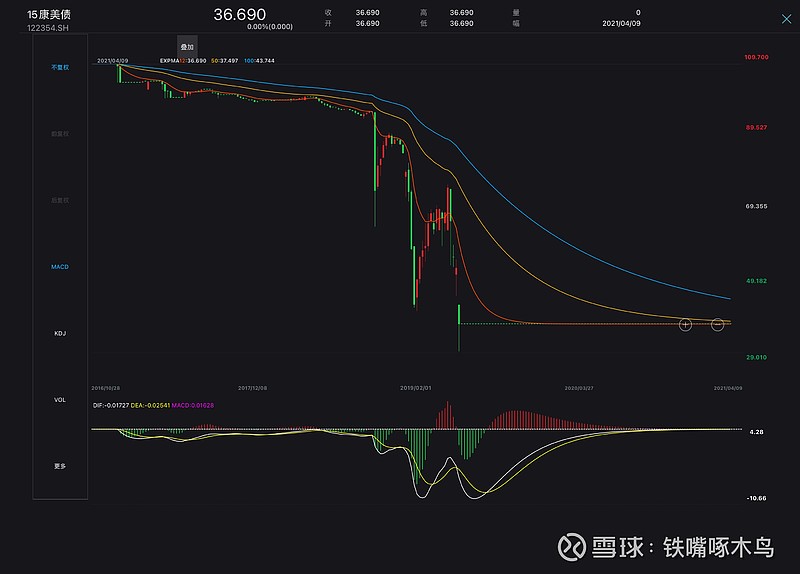Switch to the KDJ indicator

(60, 333)
